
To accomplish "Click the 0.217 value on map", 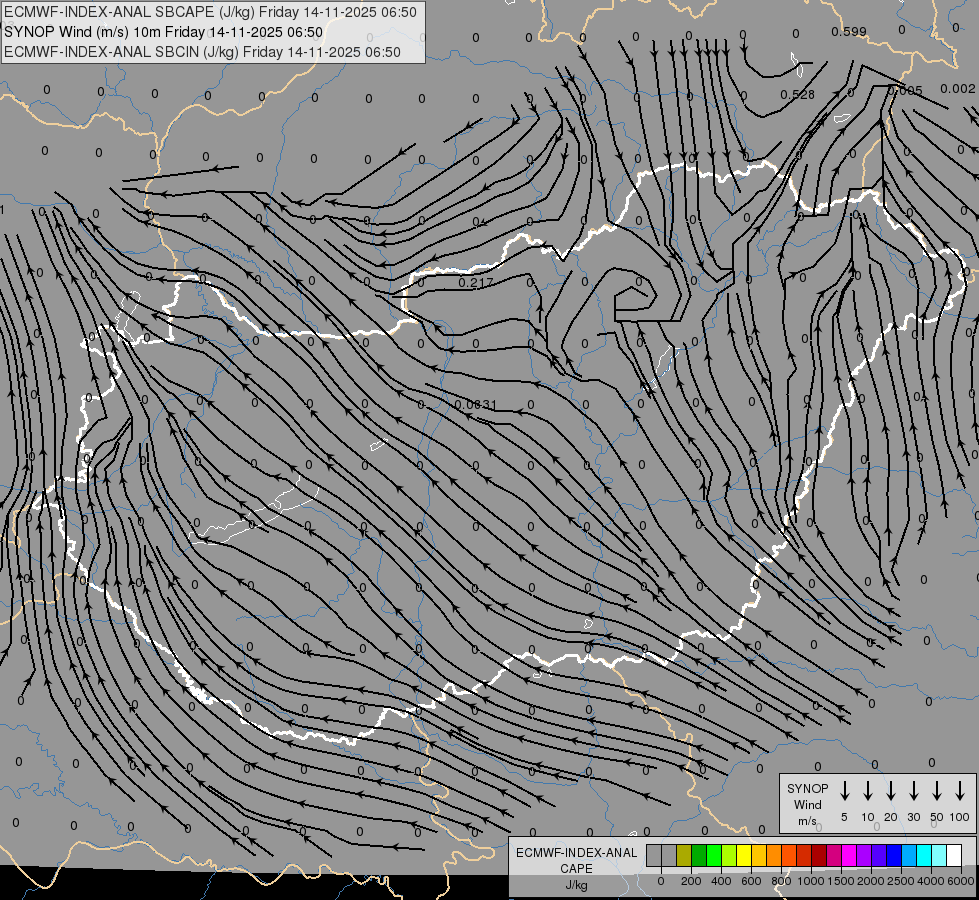I will 476,282.
